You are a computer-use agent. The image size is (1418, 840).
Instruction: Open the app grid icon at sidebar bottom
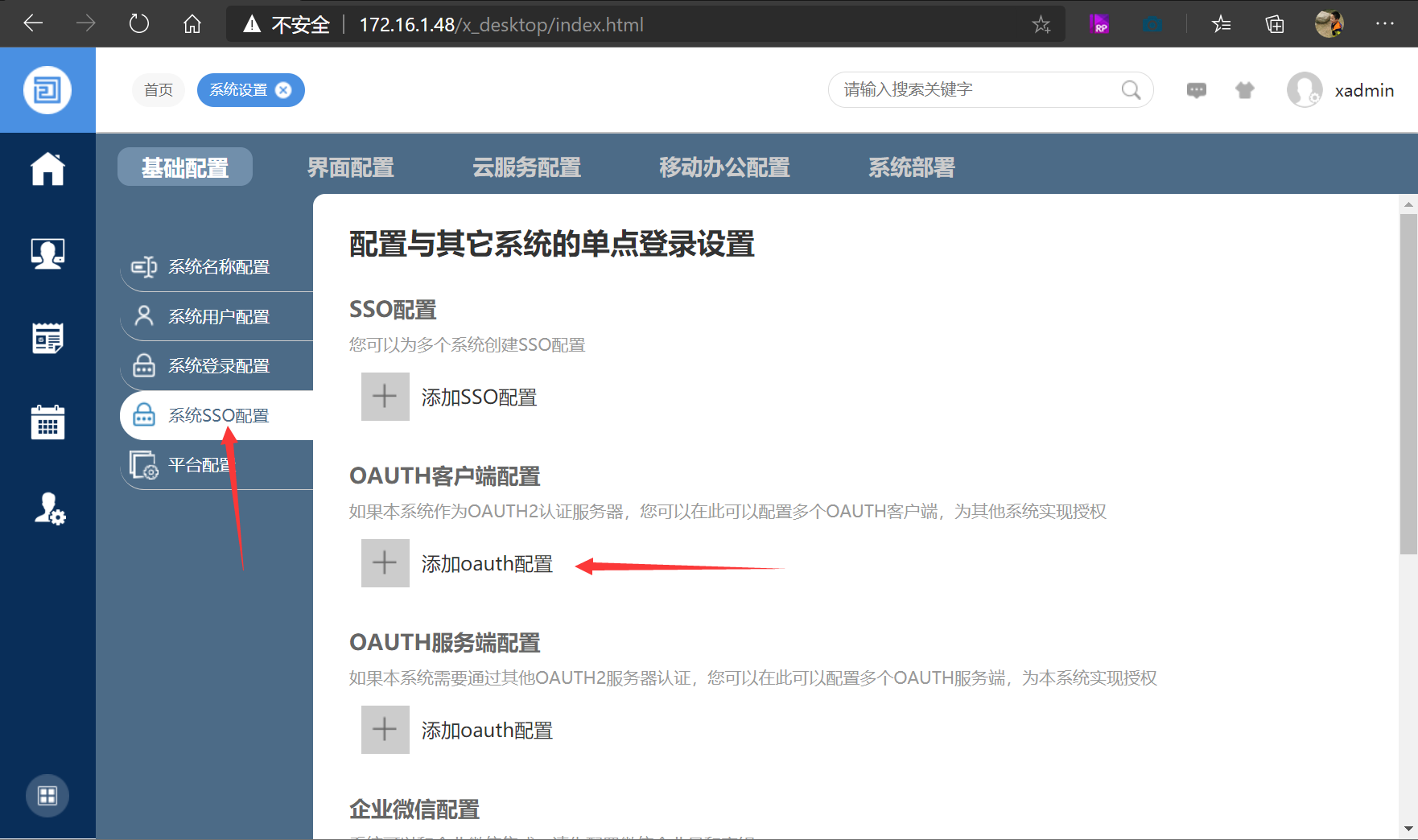coord(47,796)
